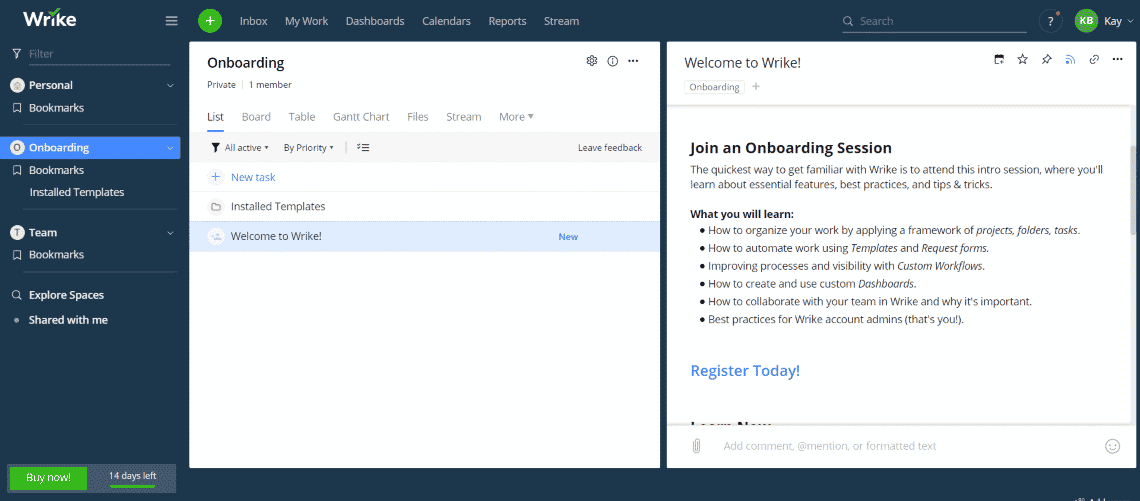Image resolution: width=1140 pixels, height=501 pixels.
Task: Open Reports in top navigation
Action: click(x=507, y=21)
